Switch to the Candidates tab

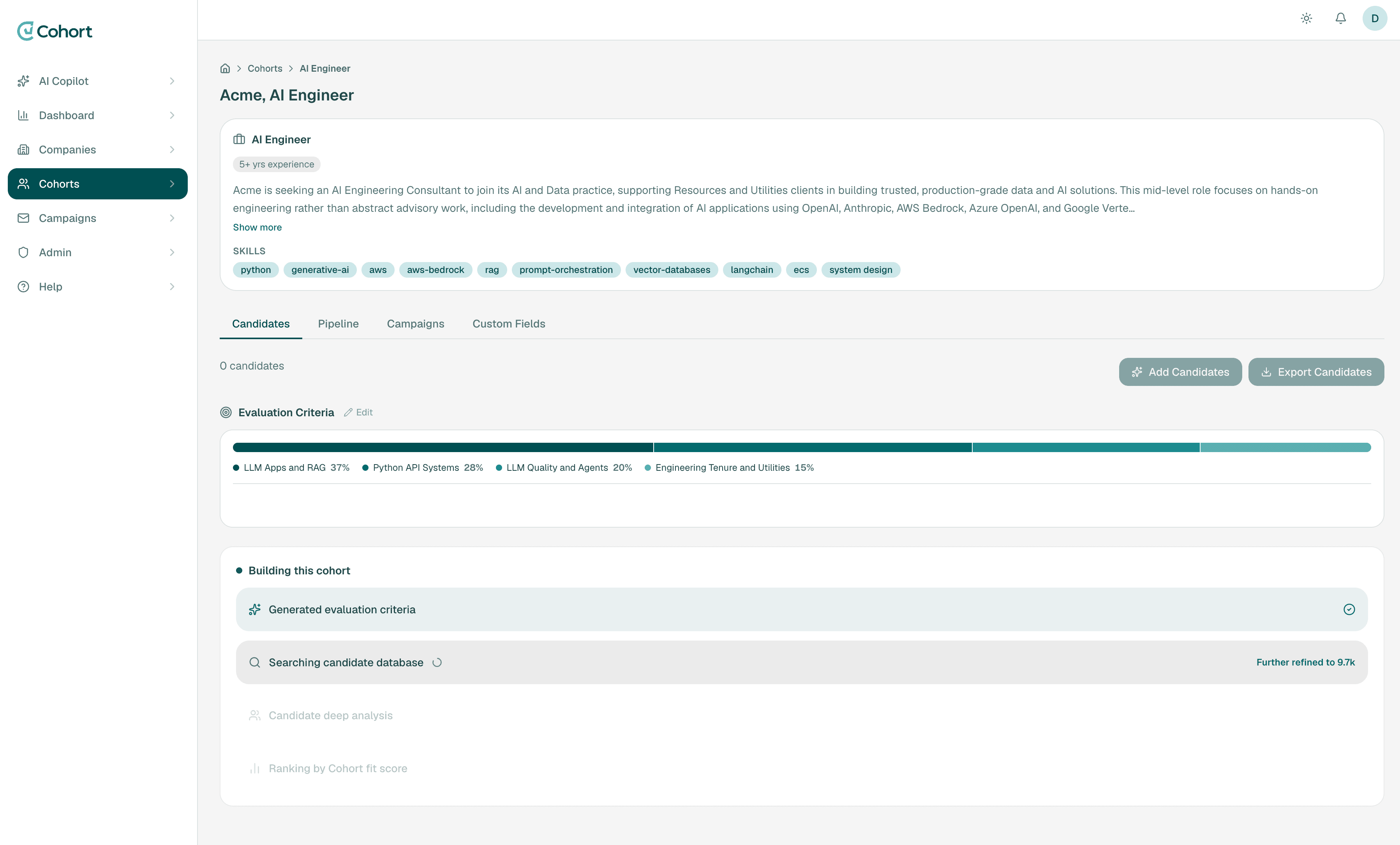pyautogui.click(x=261, y=324)
